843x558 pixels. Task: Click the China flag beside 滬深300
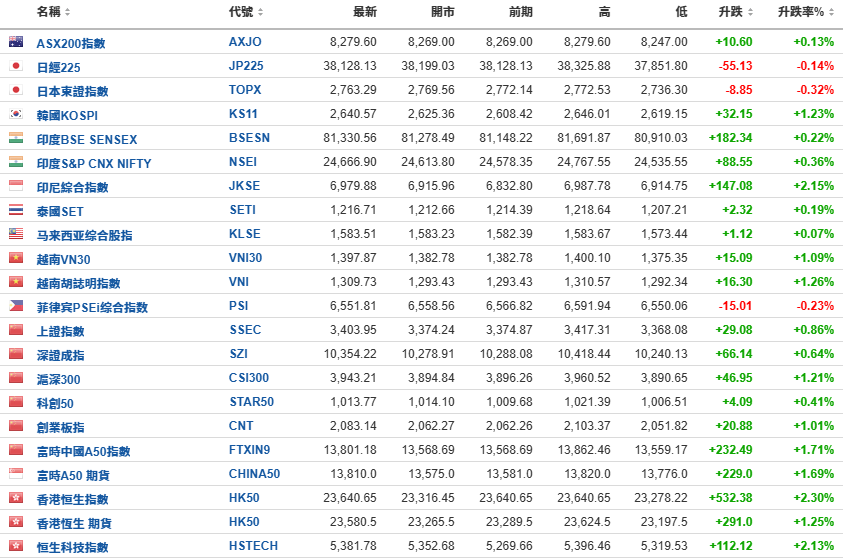tap(16, 378)
